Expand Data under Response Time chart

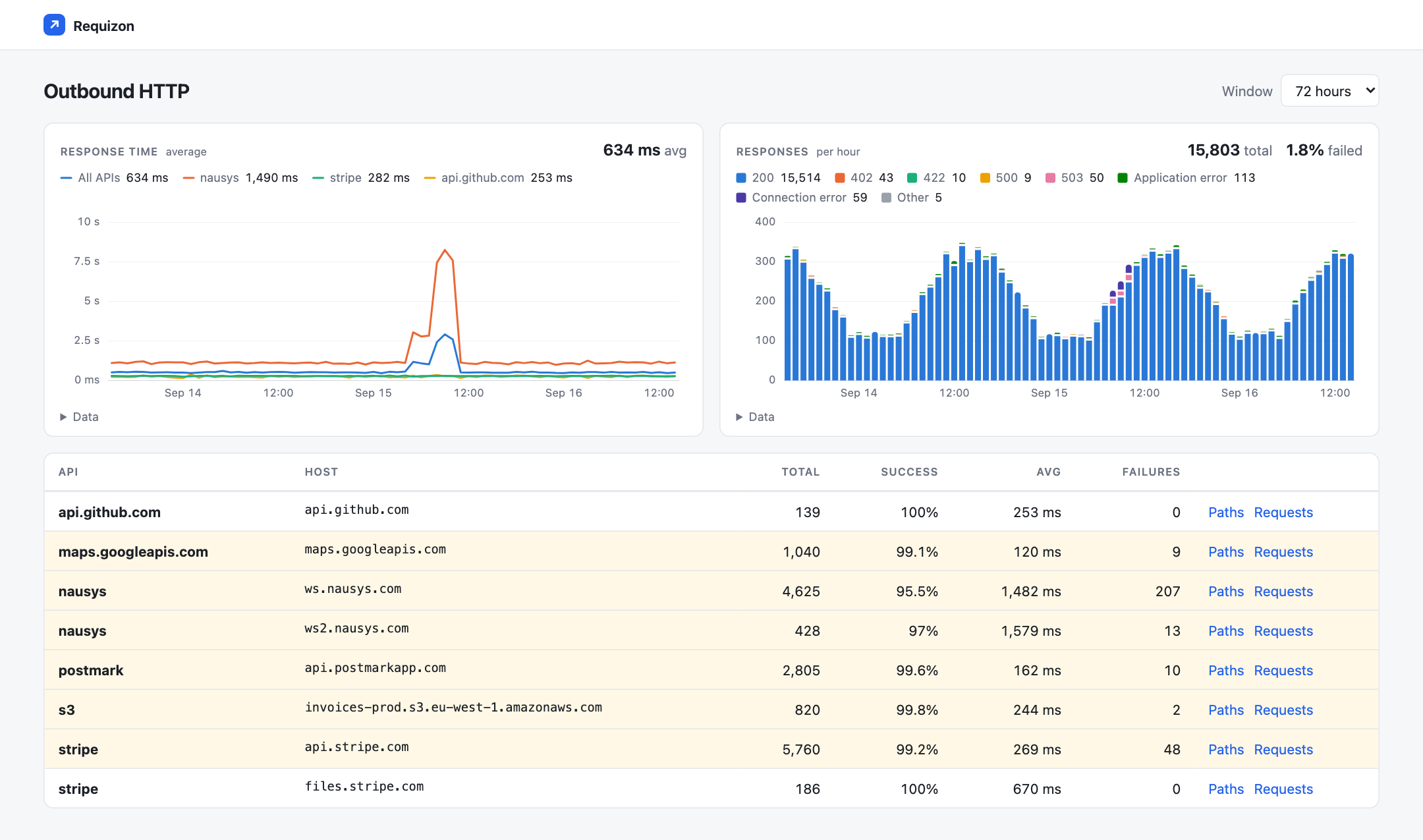click(79, 417)
